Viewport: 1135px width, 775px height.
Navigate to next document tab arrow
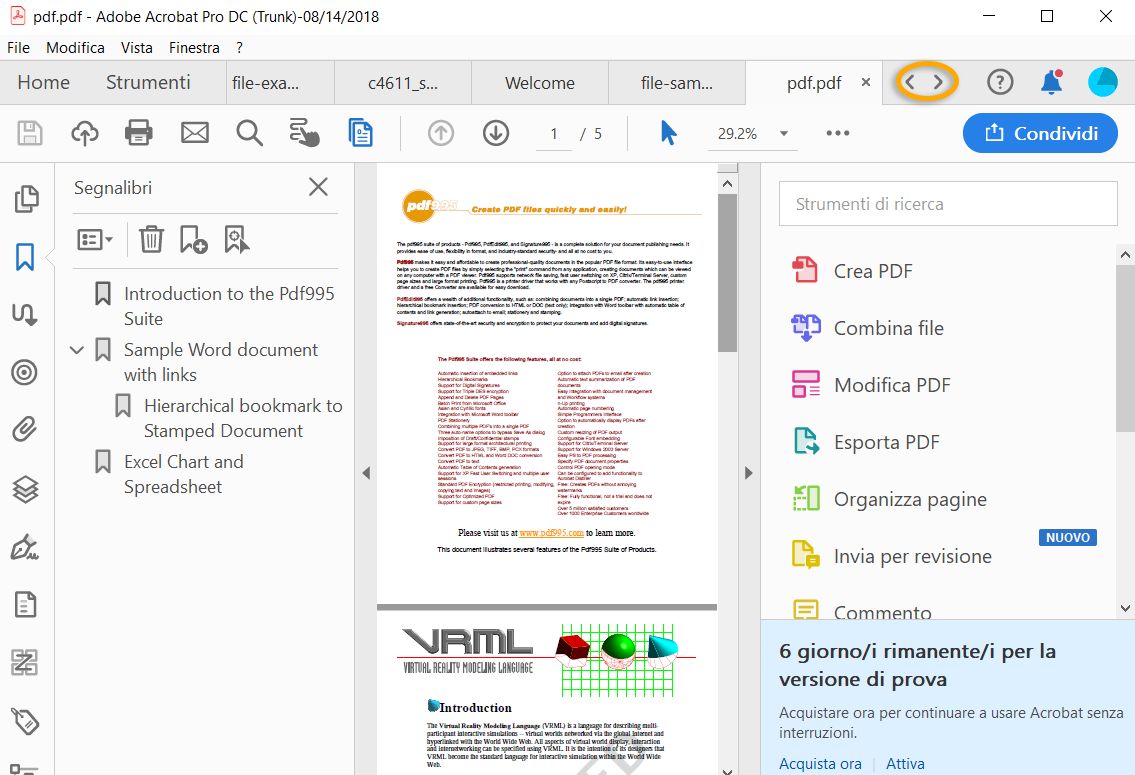coord(938,83)
